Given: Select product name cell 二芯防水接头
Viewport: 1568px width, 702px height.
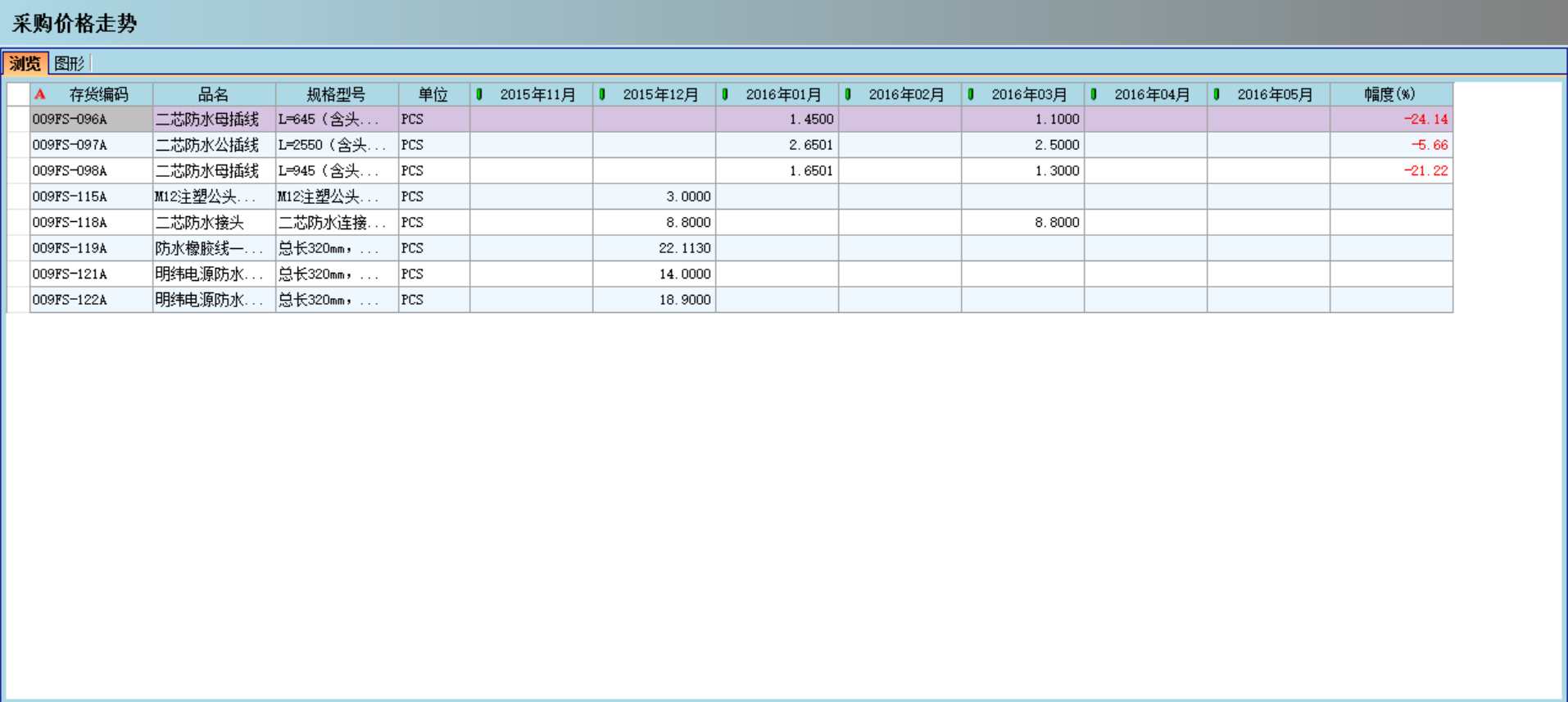Looking at the screenshot, I should [x=213, y=222].
